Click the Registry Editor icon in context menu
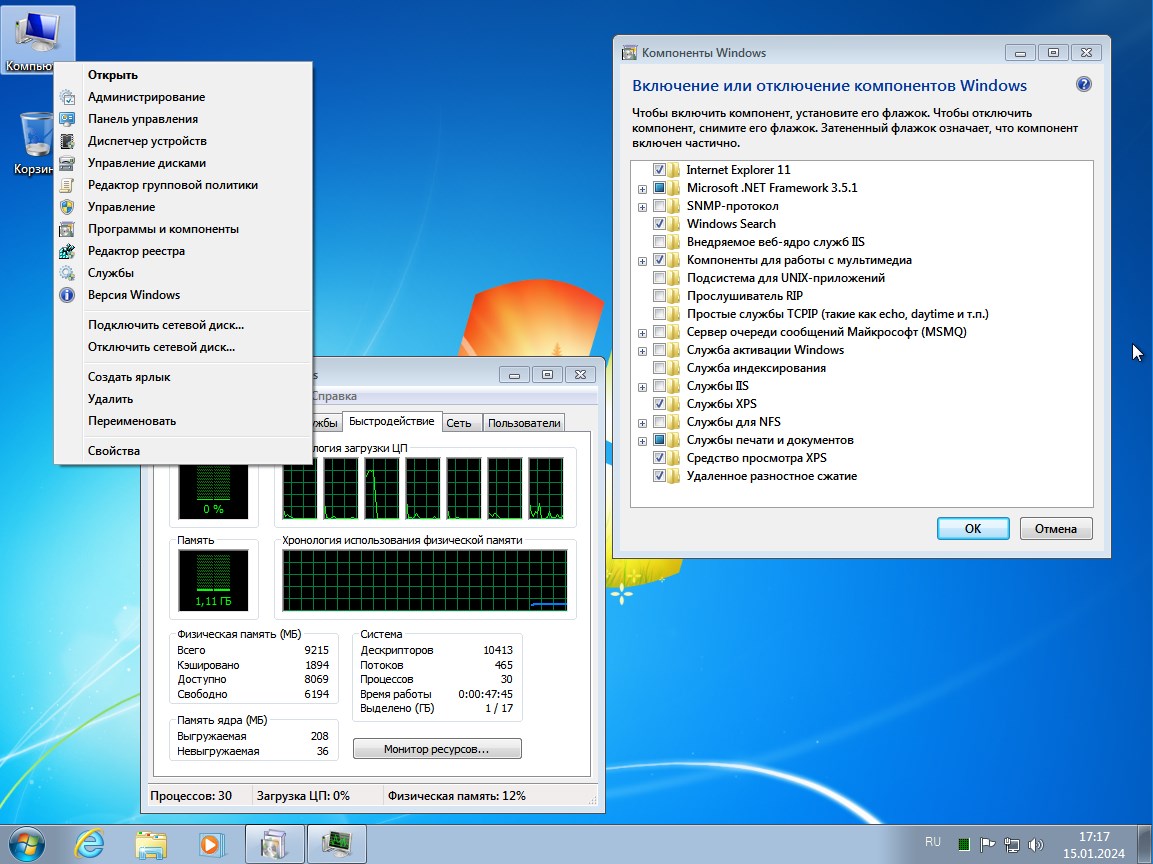This screenshot has width=1153, height=864. [67, 251]
